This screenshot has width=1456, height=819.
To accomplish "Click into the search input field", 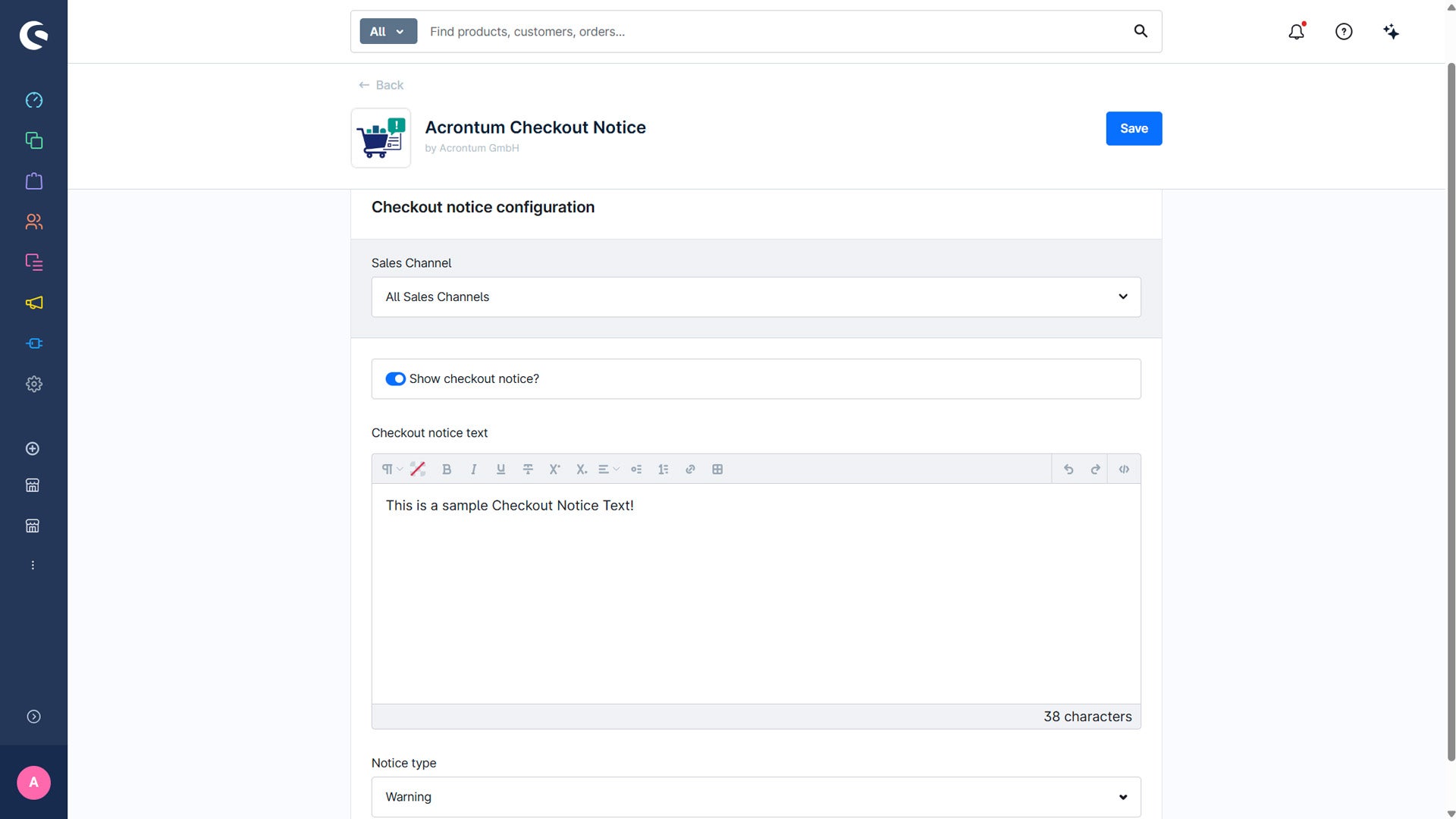I will click(773, 31).
